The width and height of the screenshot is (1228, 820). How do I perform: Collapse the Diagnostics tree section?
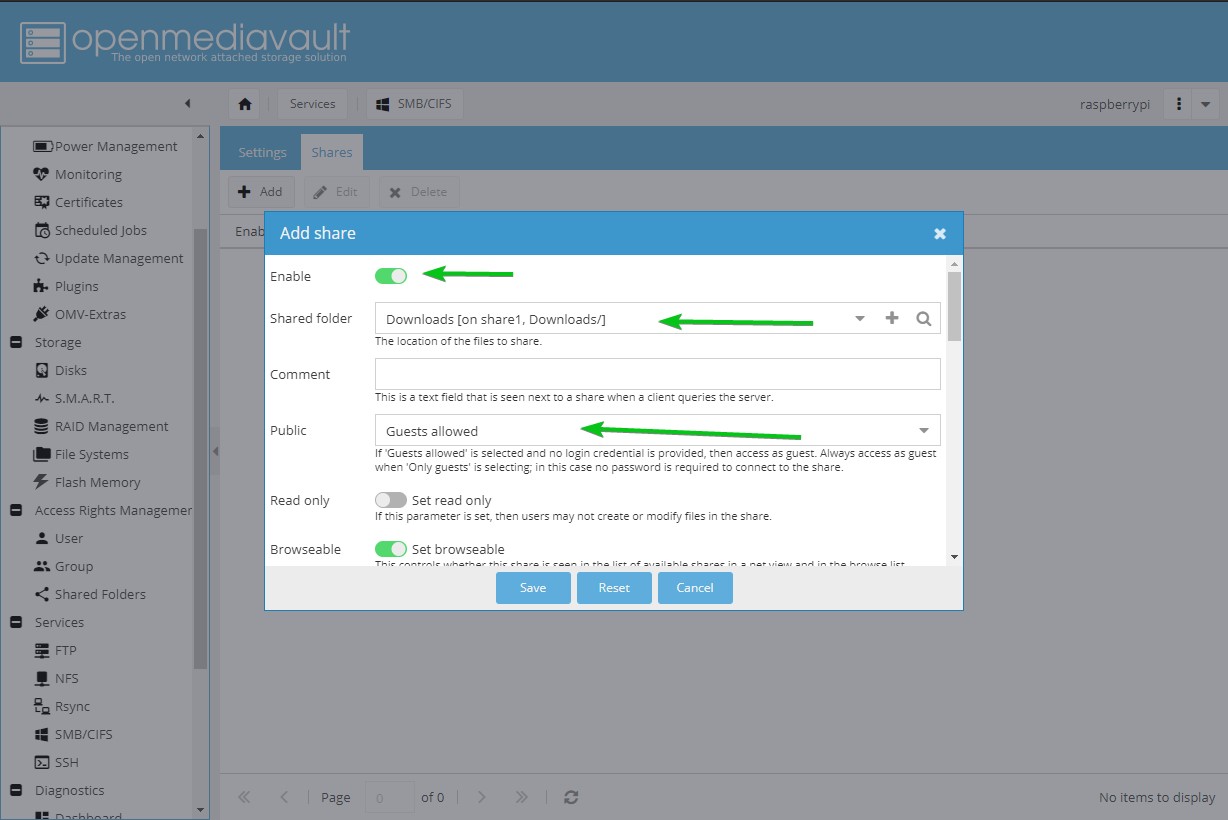pos(16,790)
